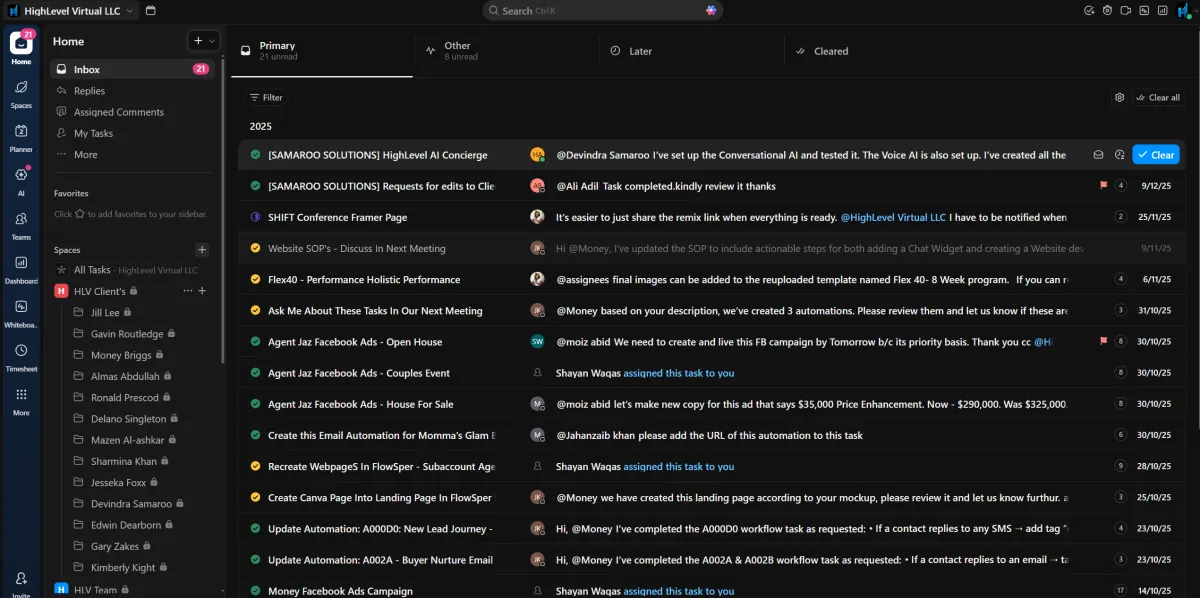Screen dimensions: 1200x598
Task: Open Replies in the Home sidebar
Action: pyautogui.click(x=89, y=91)
